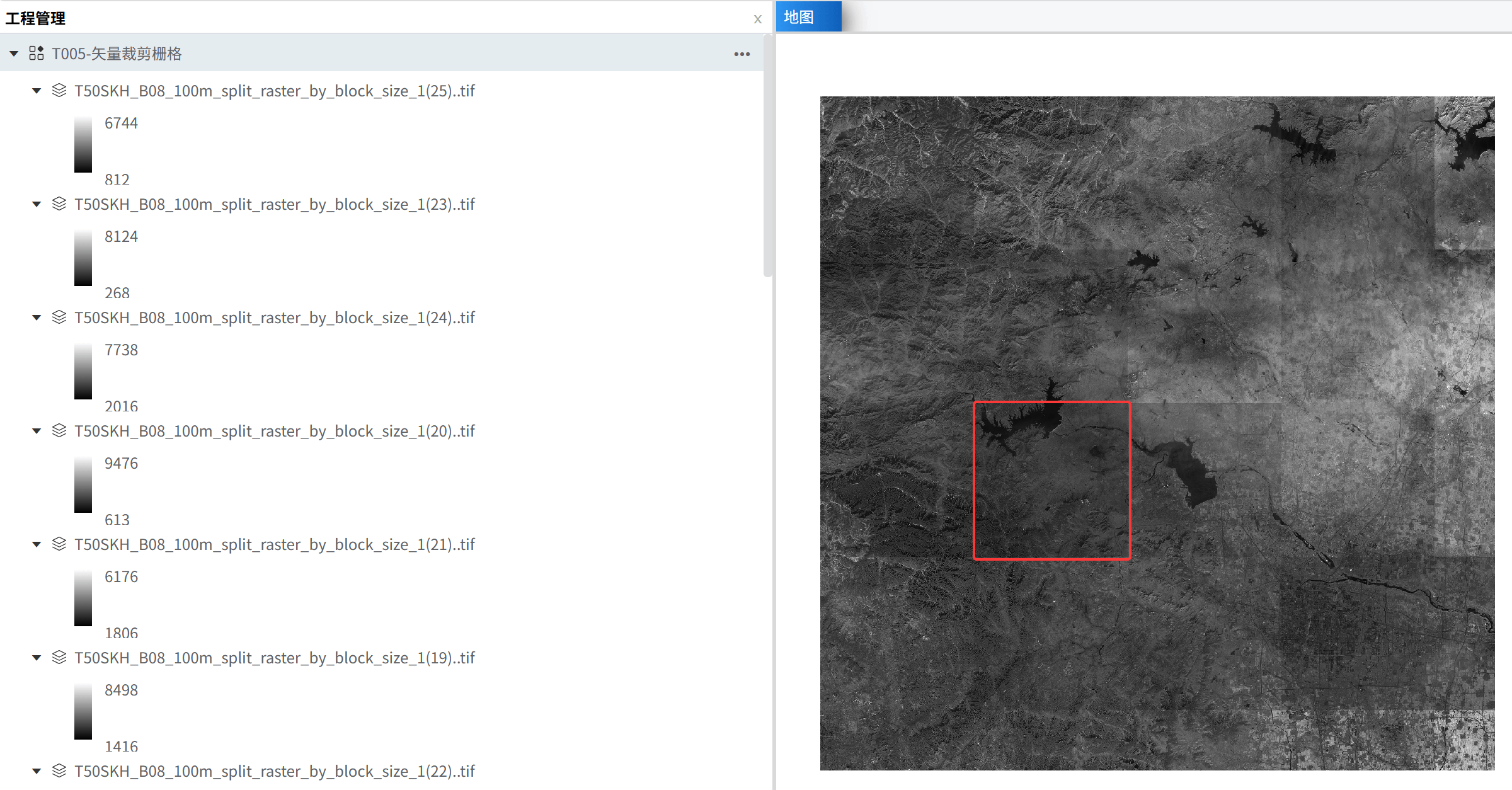Screen dimensions: 1512x790
Task: Collapse the split_raster (23) layer legend
Action: click(x=37, y=204)
